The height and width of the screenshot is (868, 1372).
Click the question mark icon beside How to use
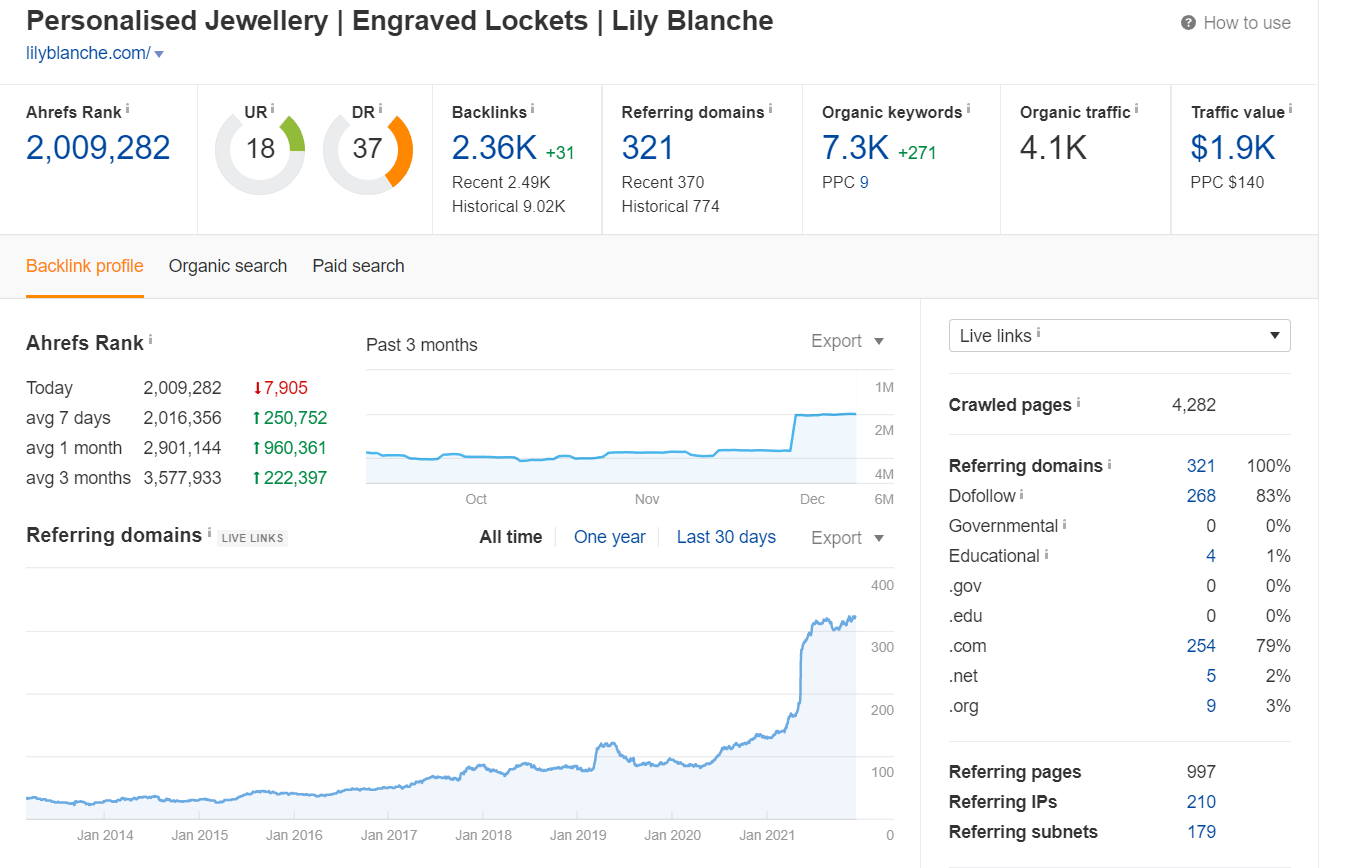(1188, 22)
